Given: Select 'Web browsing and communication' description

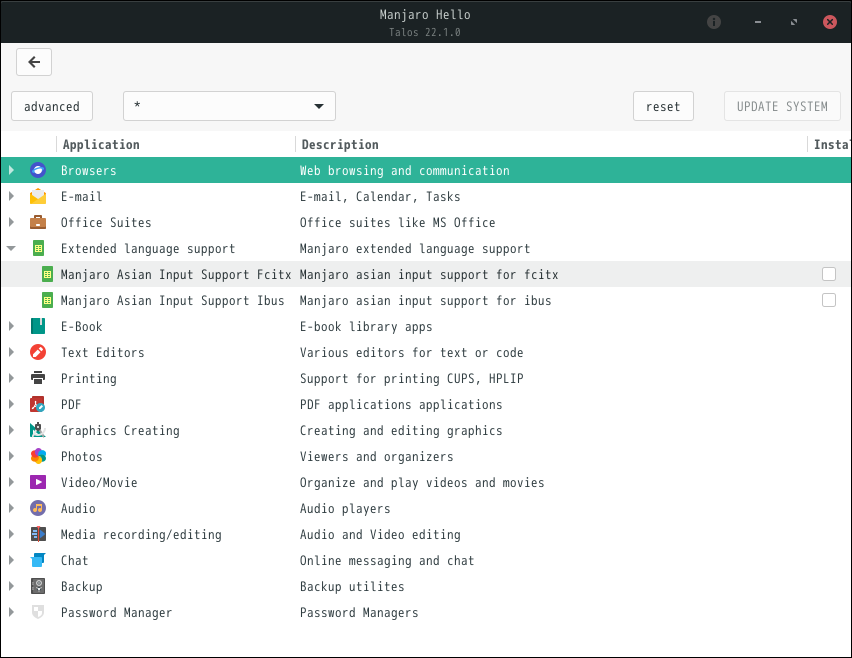Looking at the screenshot, I should point(404,171).
